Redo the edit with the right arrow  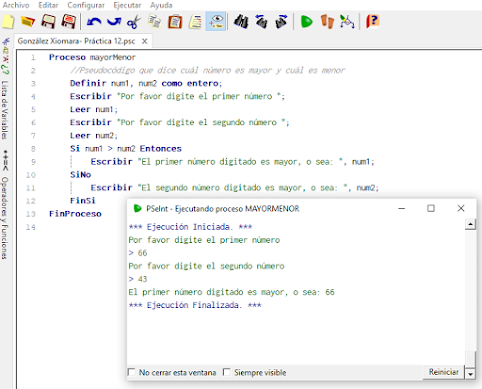point(114,22)
